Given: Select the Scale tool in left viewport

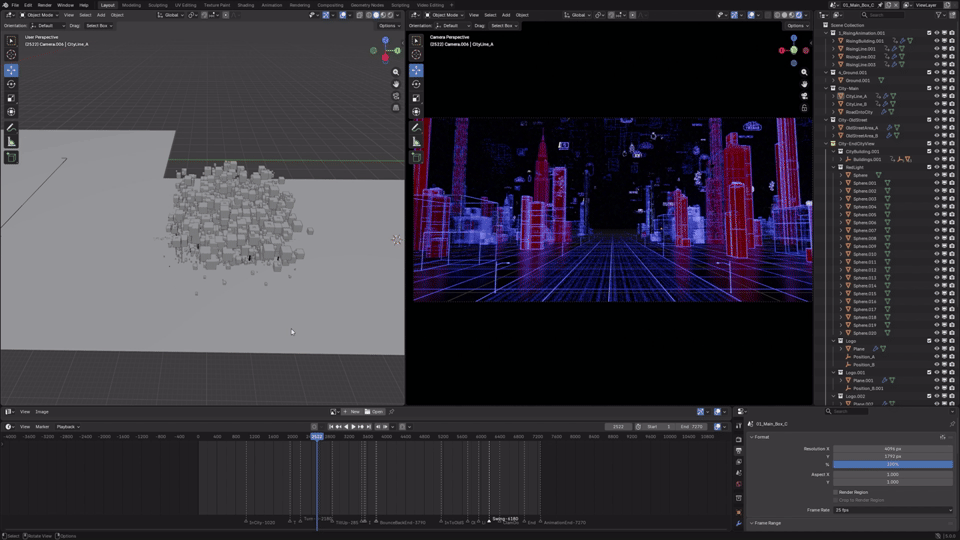Looking at the screenshot, I should click(x=11, y=98).
